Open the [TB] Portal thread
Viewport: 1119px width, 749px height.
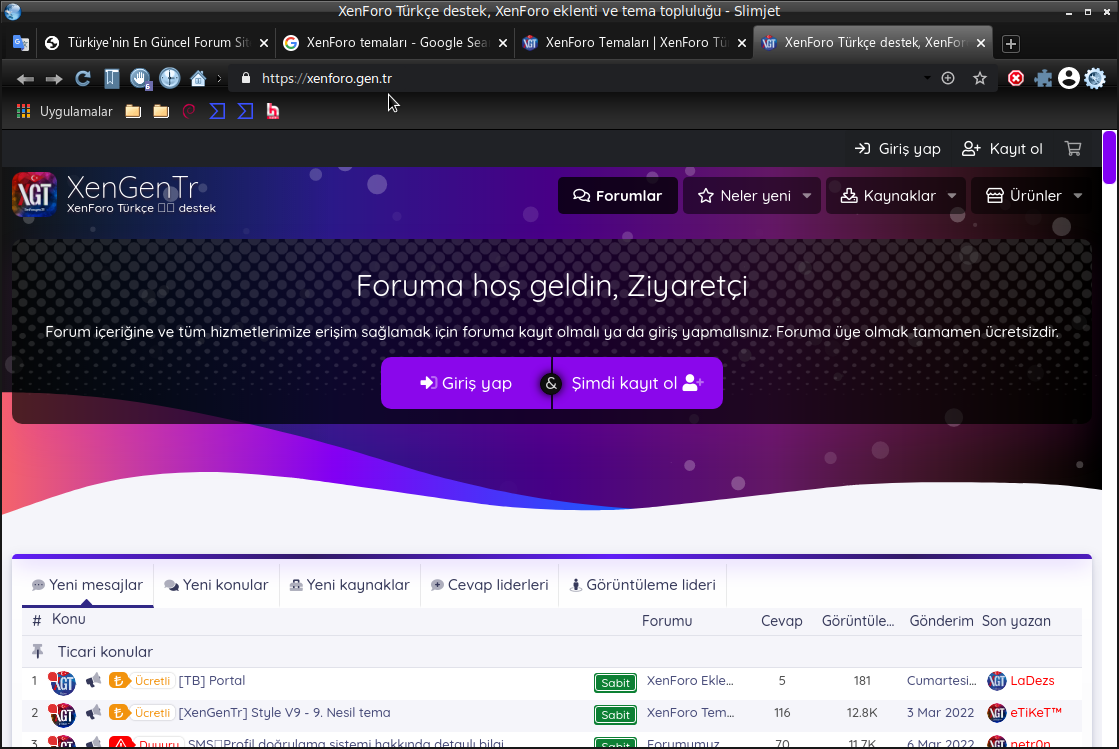[x=211, y=681]
